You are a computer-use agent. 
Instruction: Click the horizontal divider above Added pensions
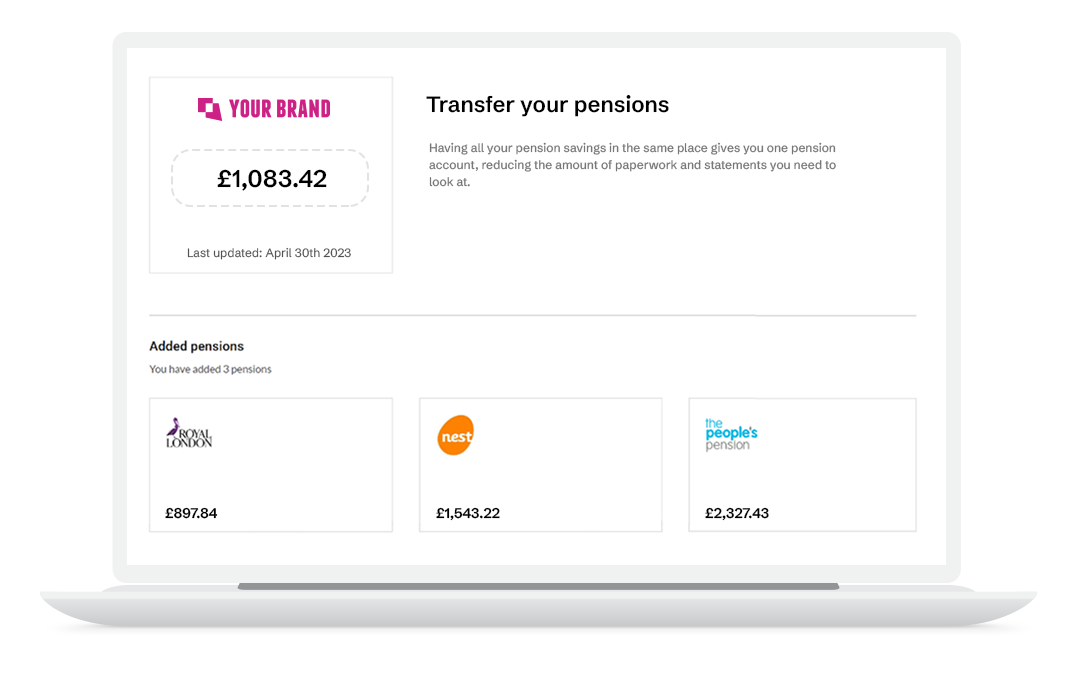click(532, 316)
